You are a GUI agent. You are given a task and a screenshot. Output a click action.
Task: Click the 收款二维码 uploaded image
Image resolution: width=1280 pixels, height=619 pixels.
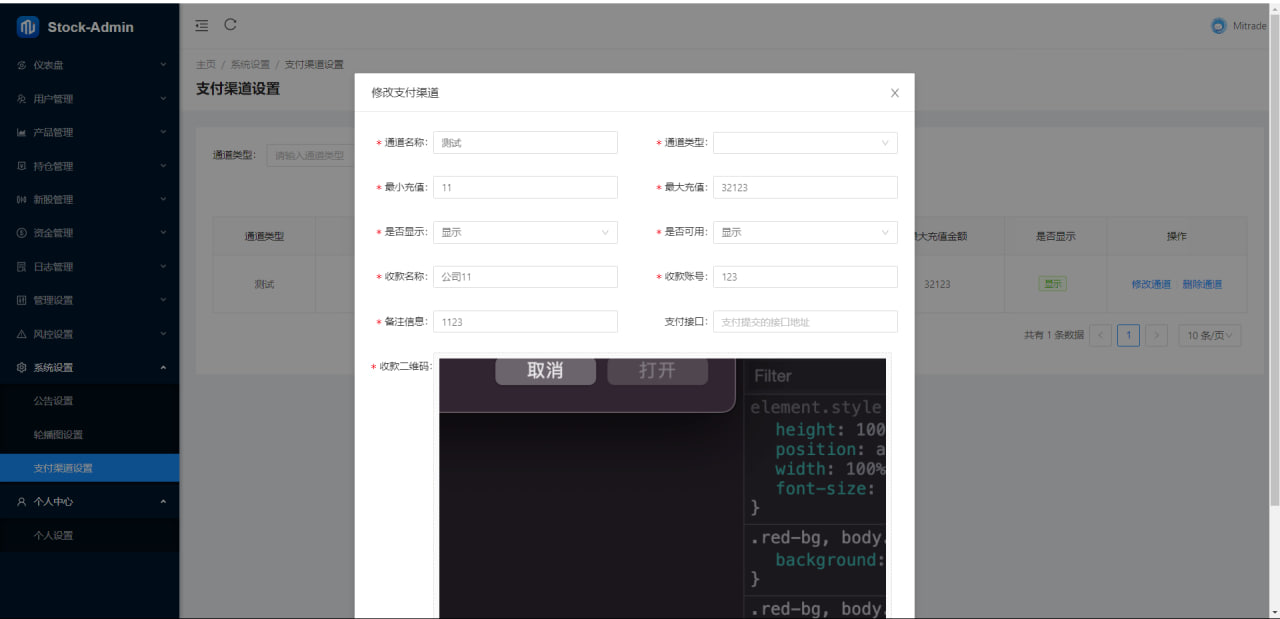pos(662,490)
